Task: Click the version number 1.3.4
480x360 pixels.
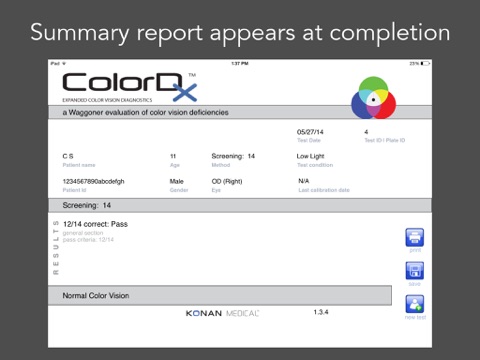Action: [x=321, y=312]
